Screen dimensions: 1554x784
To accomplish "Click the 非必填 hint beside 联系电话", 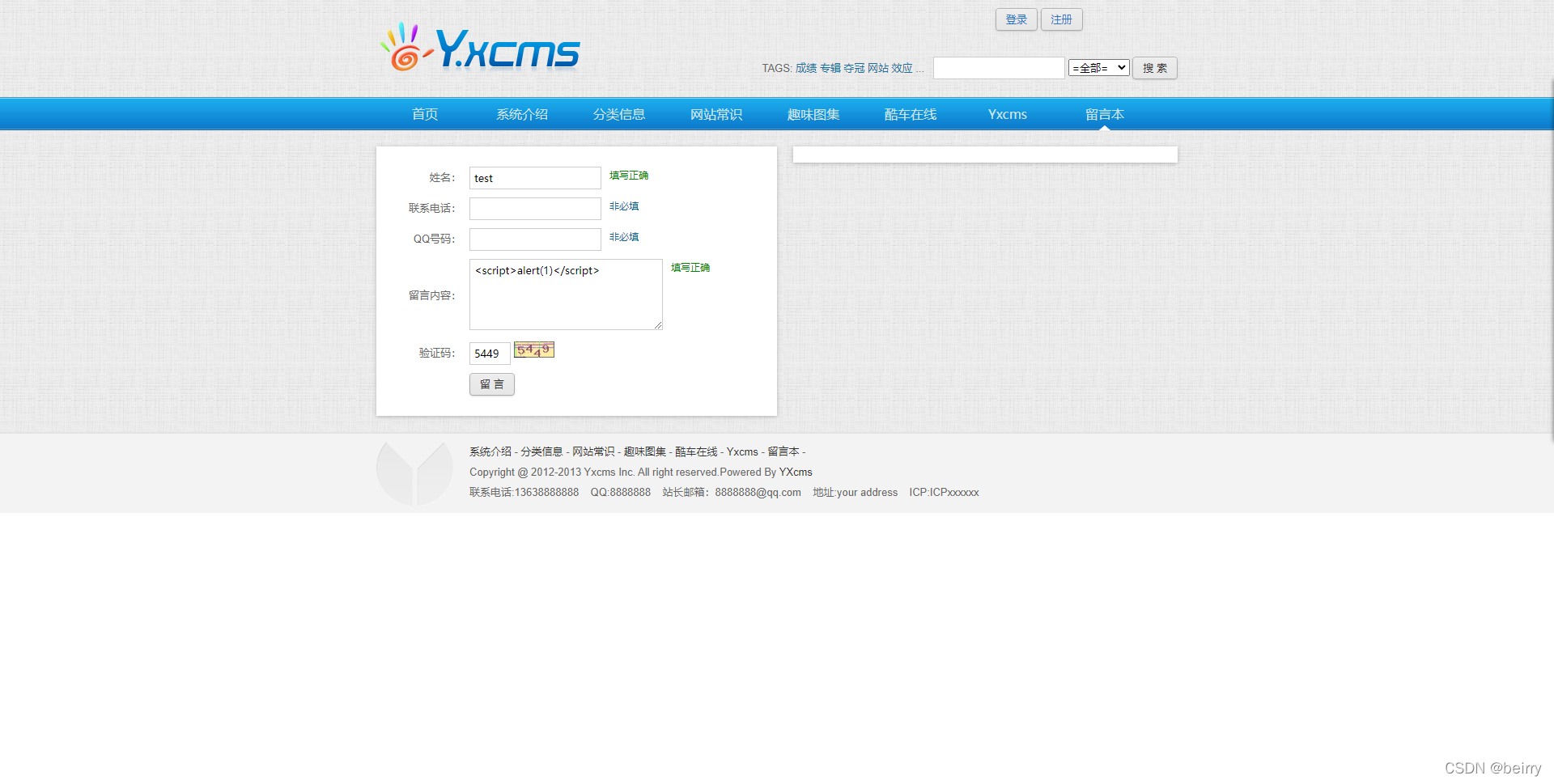I will coord(624,206).
